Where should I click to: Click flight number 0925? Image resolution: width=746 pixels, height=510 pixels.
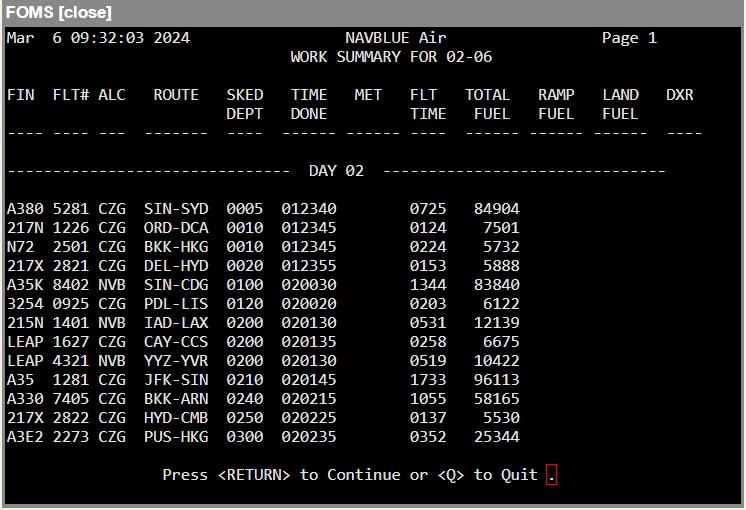pyautogui.click(x=70, y=304)
